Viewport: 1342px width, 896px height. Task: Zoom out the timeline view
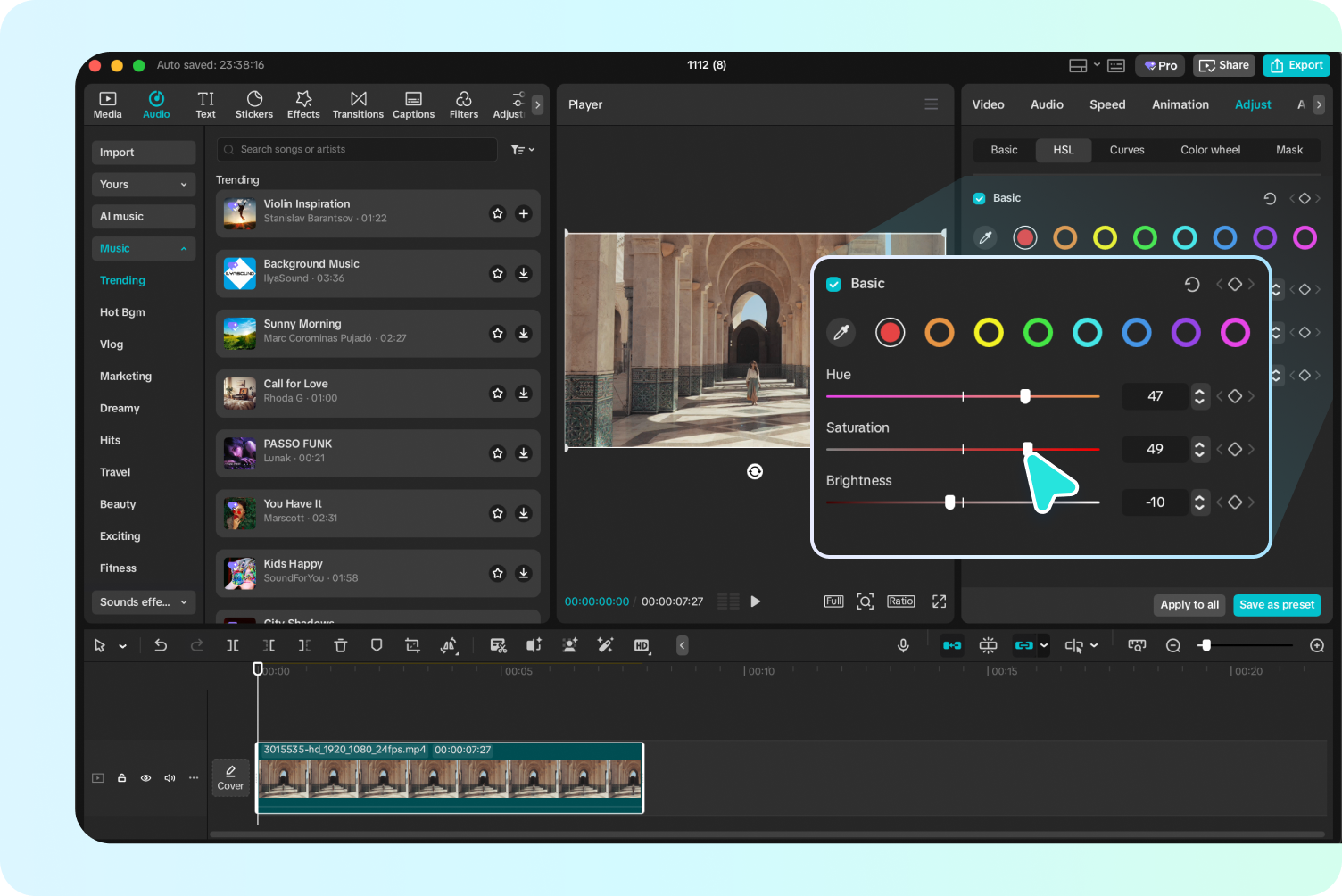[x=1172, y=645]
